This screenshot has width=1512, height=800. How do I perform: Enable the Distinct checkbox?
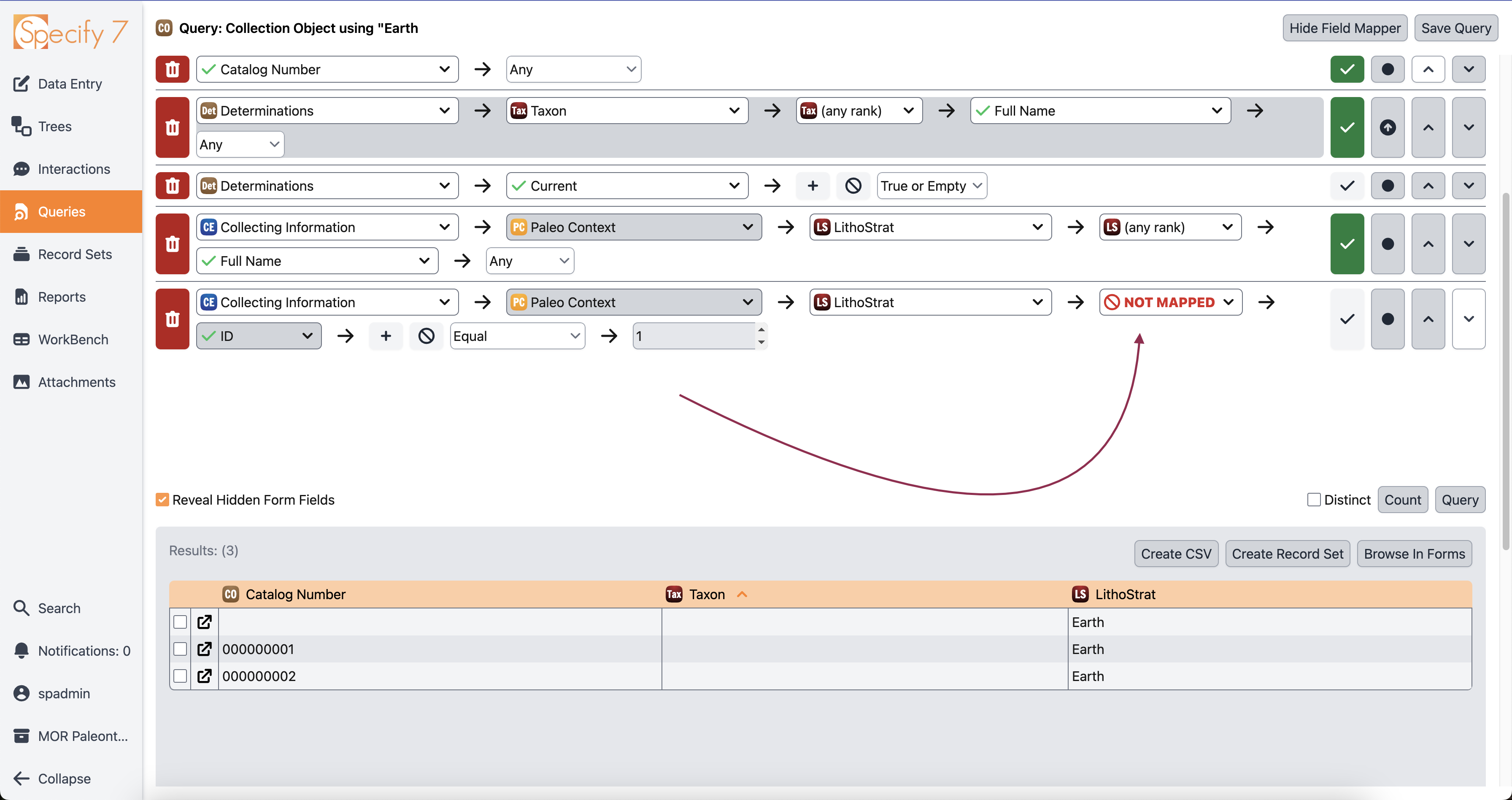1314,500
